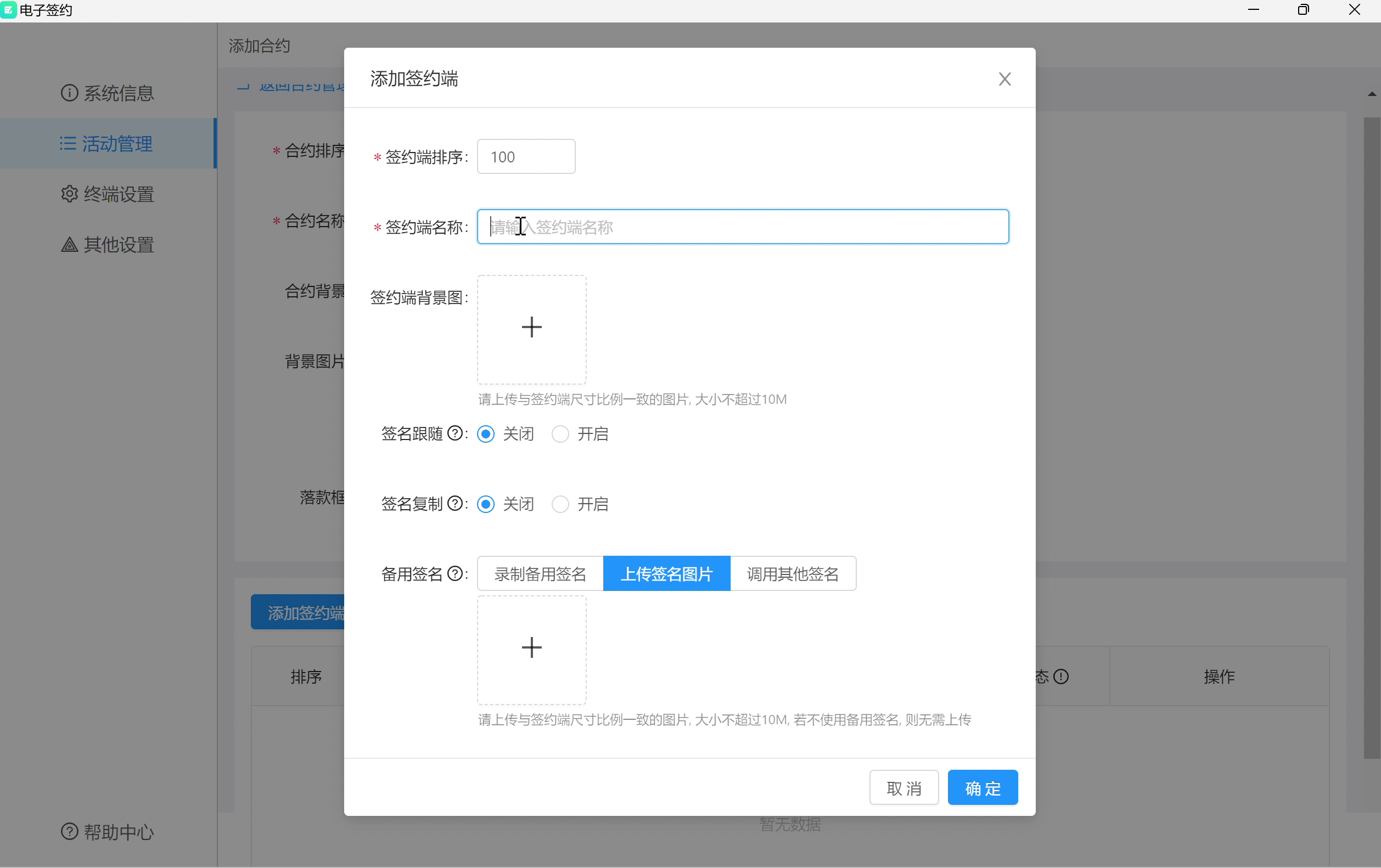Click the 确定 button
The width and height of the screenshot is (1381, 868).
983,788
